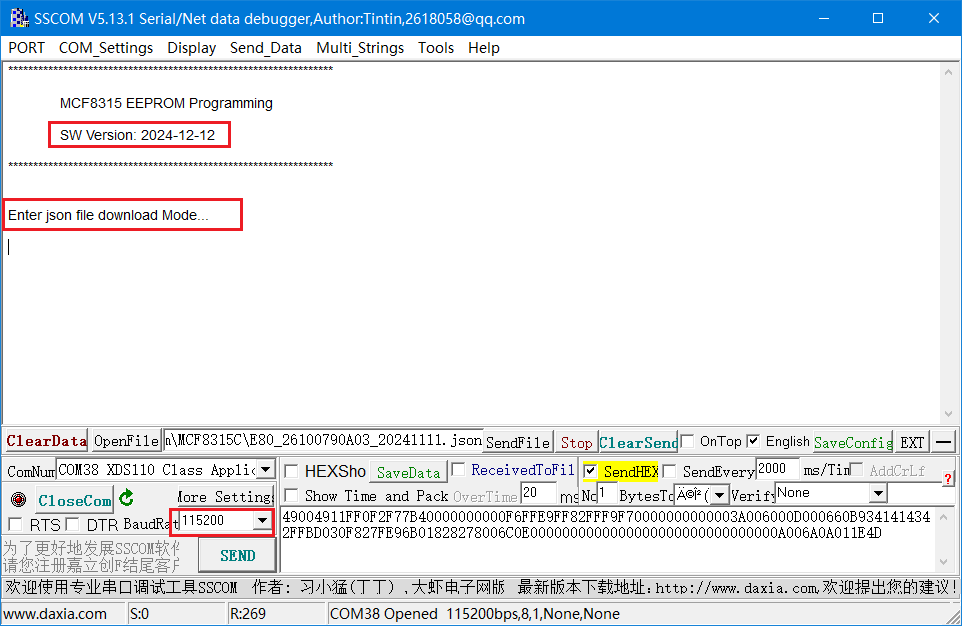Enable the HEXShow checkbox
The height and width of the screenshot is (626, 962).
291,471
